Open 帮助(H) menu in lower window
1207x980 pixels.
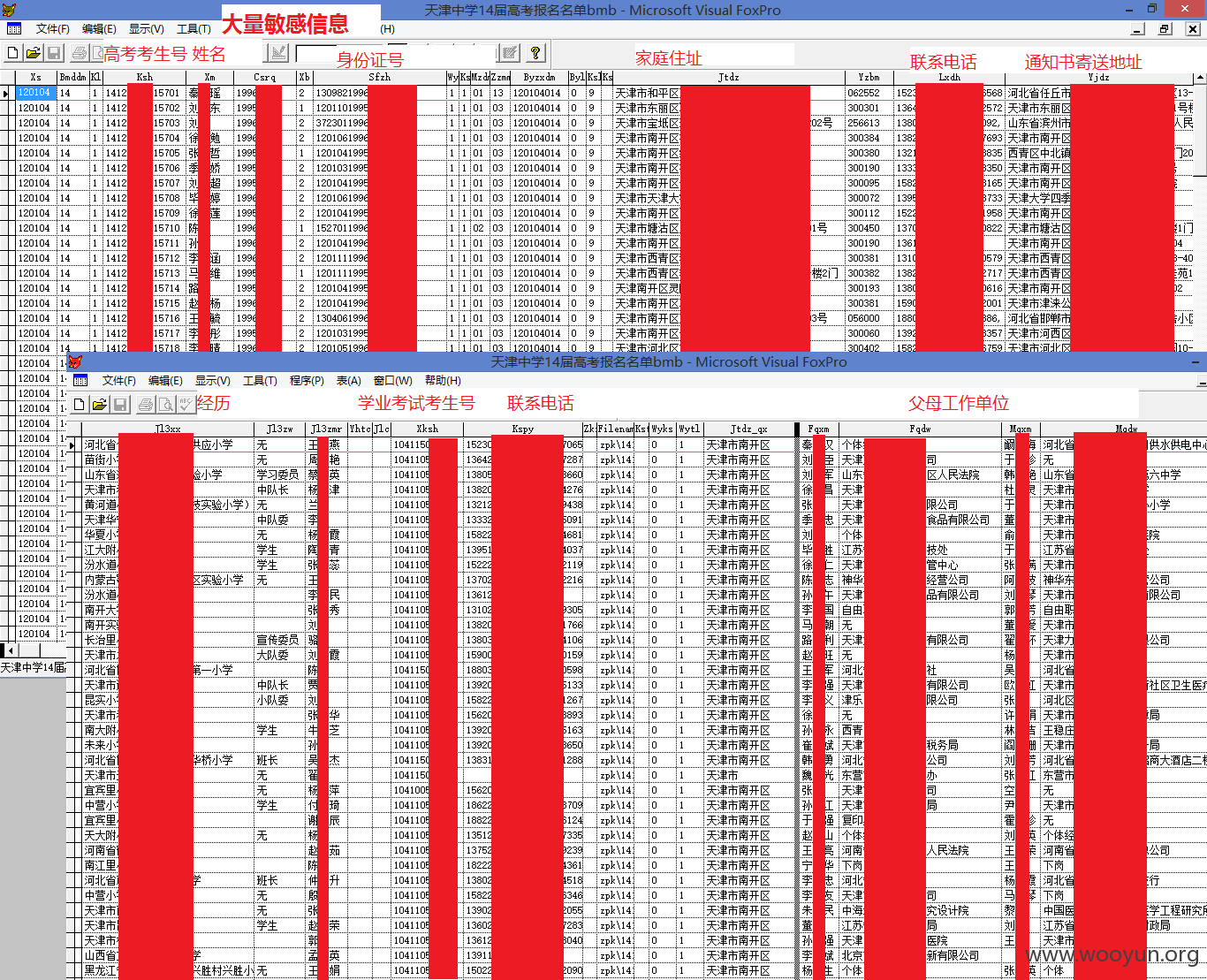(443, 381)
